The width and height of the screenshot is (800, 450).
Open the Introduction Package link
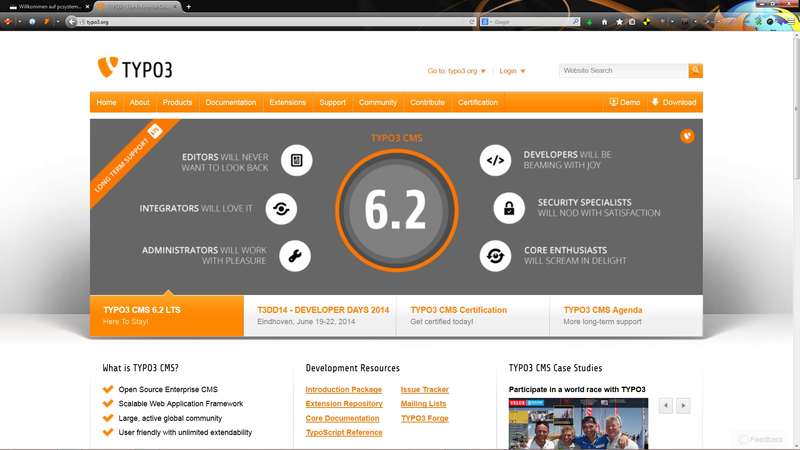(343, 389)
